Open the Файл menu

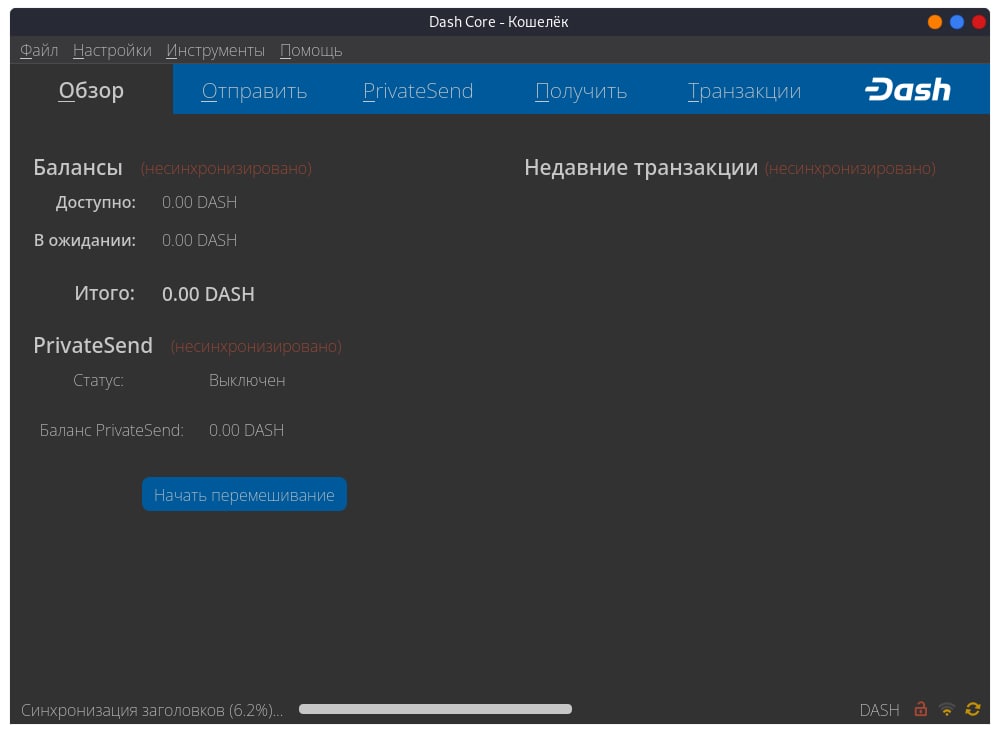tap(39, 50)
